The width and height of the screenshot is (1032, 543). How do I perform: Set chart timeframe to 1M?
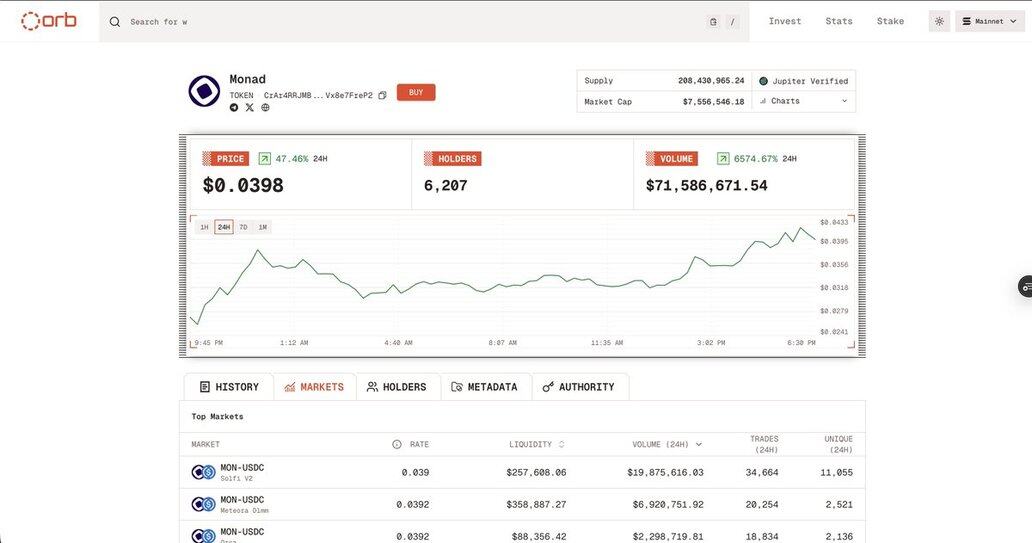pyautogui.click(x=262, y=227)
